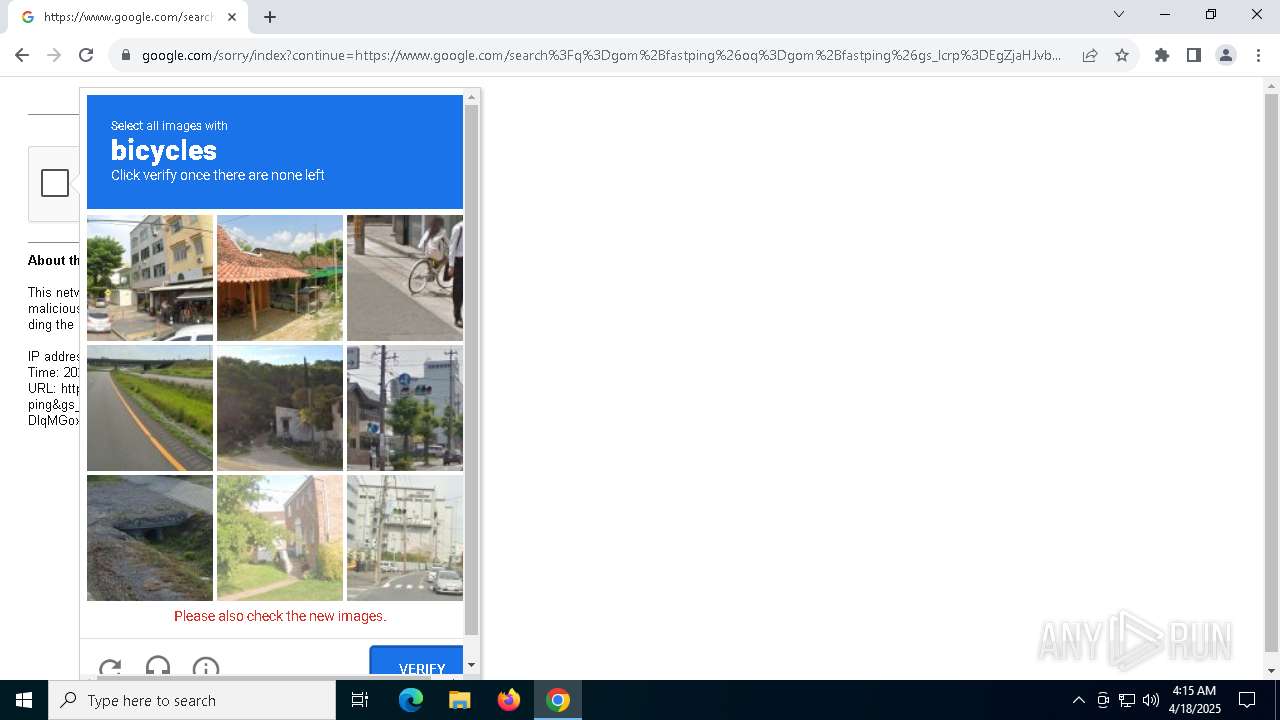This screenshot has height=720, width=1280.
Task: Select the tile with brick building and lawn
Action: pyautogui.click(x=280, y=538)
